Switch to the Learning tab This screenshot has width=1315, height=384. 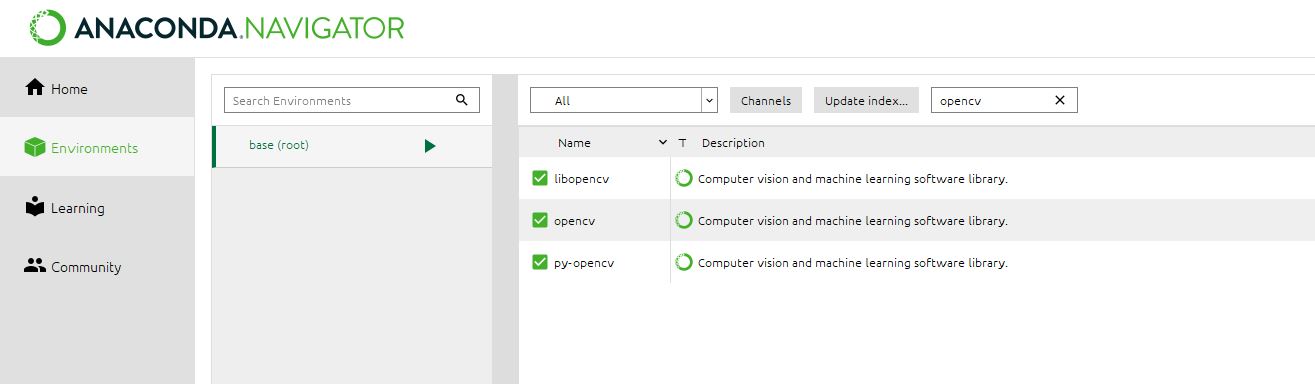pyautogui.click(x=97, y=207)
